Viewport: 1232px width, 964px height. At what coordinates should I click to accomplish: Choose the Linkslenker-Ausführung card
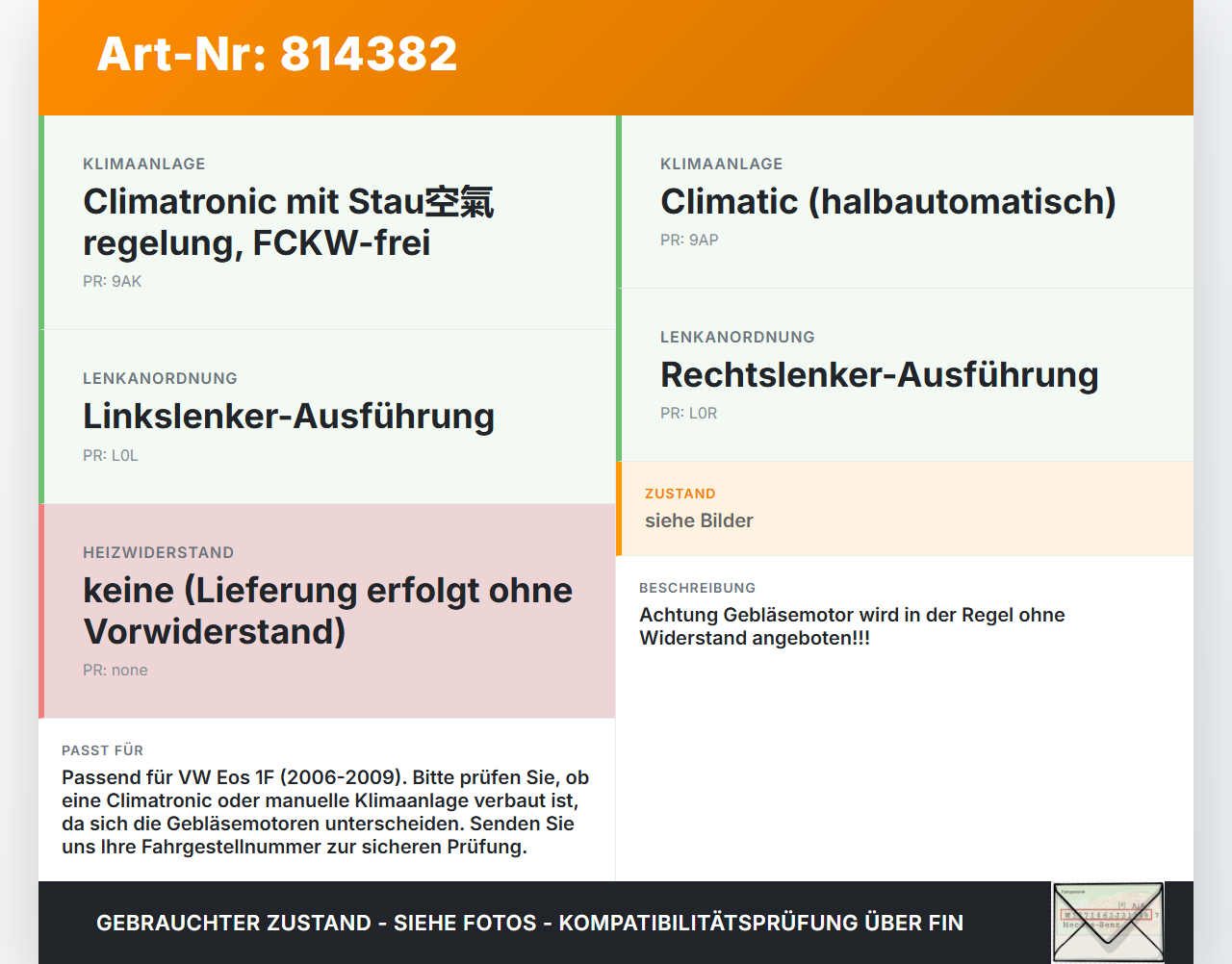(x=327, y=417)
